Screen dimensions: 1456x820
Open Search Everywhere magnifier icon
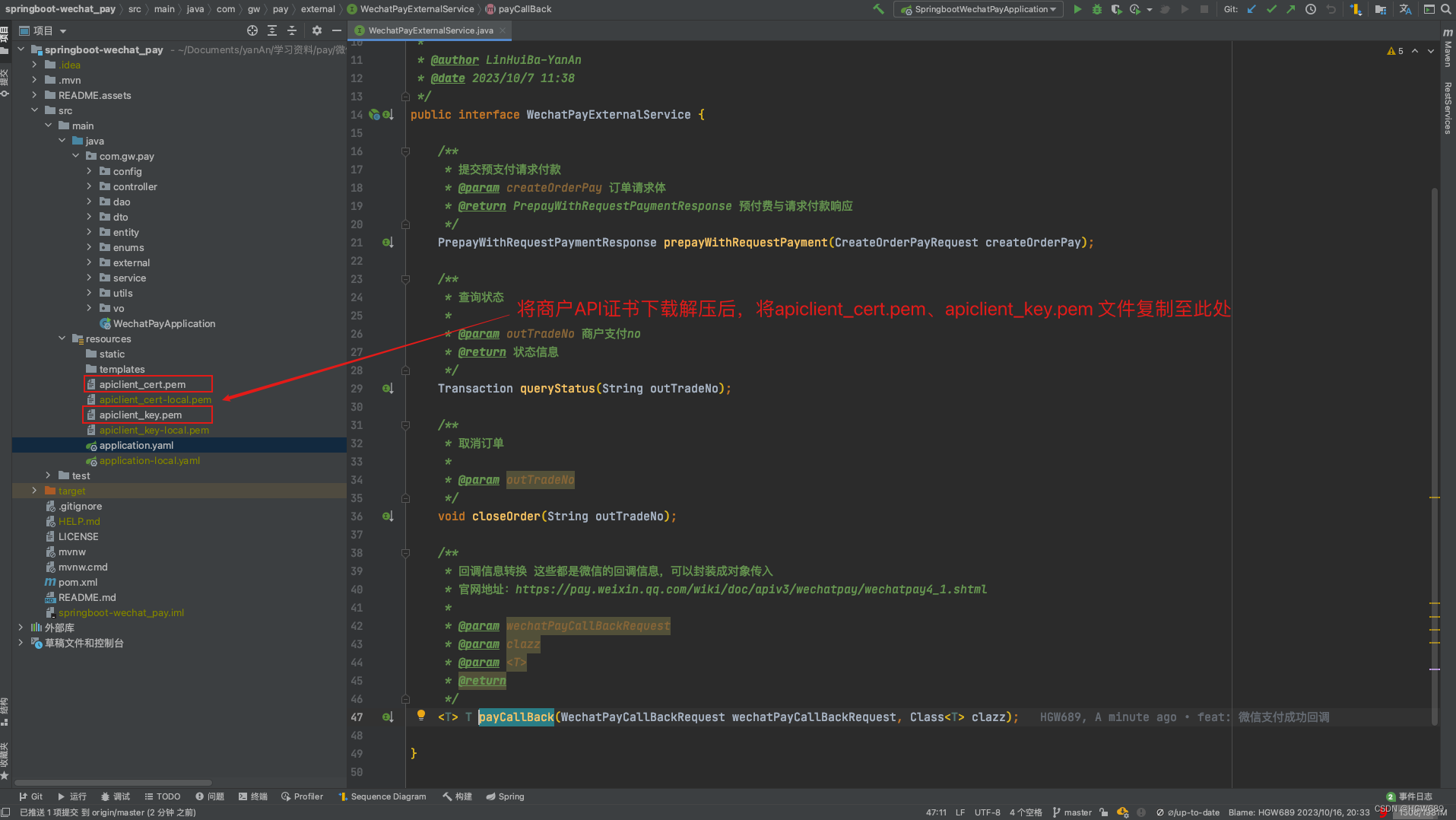pyautogui.click(x=1445, y=9)
